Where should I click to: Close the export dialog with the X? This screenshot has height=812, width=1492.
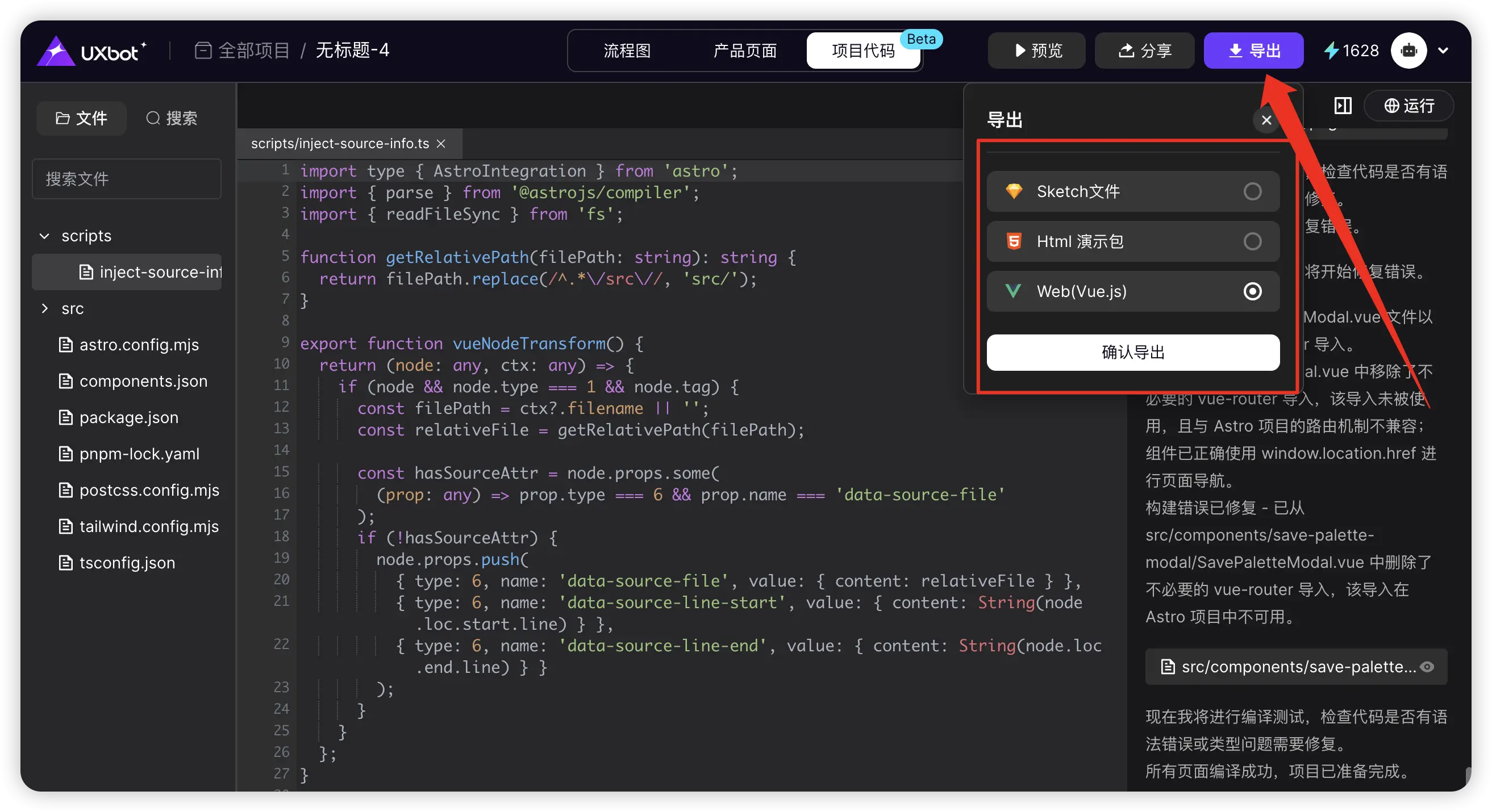coord(1266,120)
